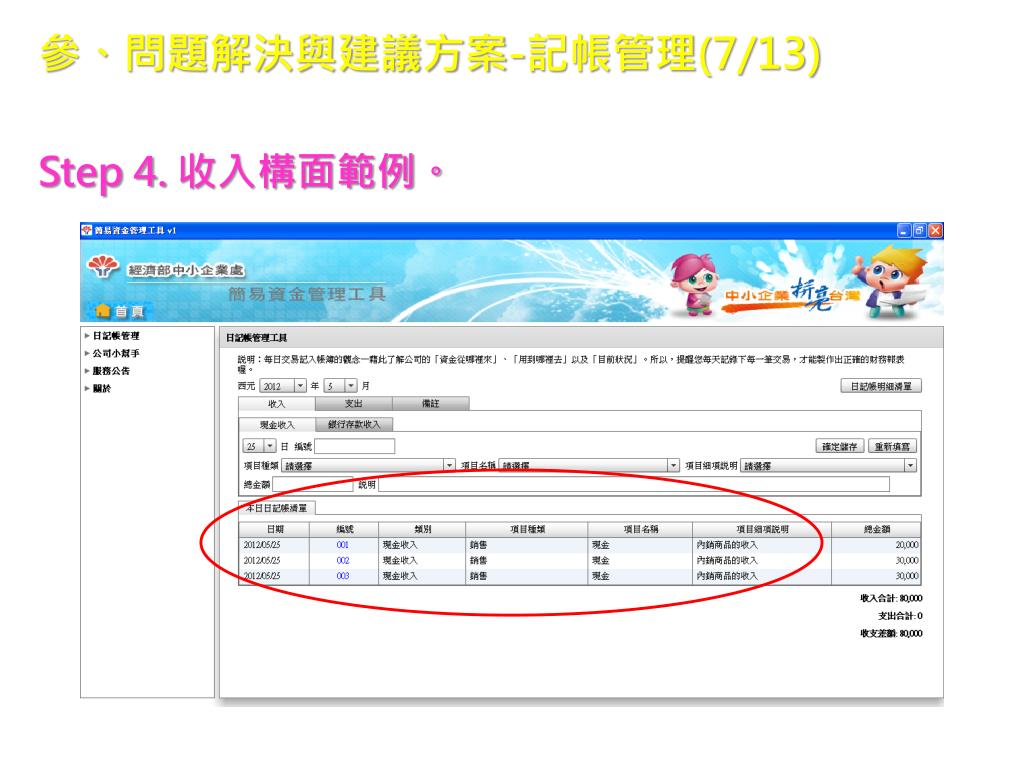The image size is (1024, 768).
Task: Click the 總金額 input field
Action: tap(313, 484)
